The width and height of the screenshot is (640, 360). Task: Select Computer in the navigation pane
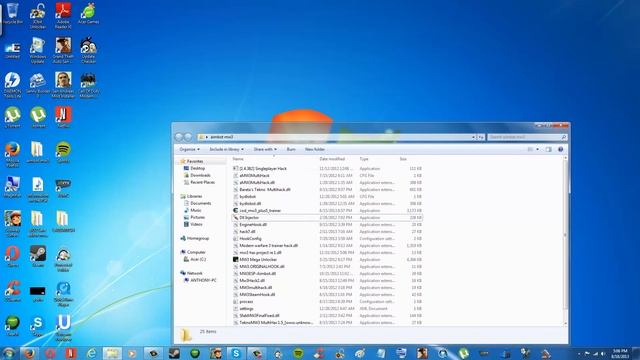pyautogui.click(x=196, y=252)
